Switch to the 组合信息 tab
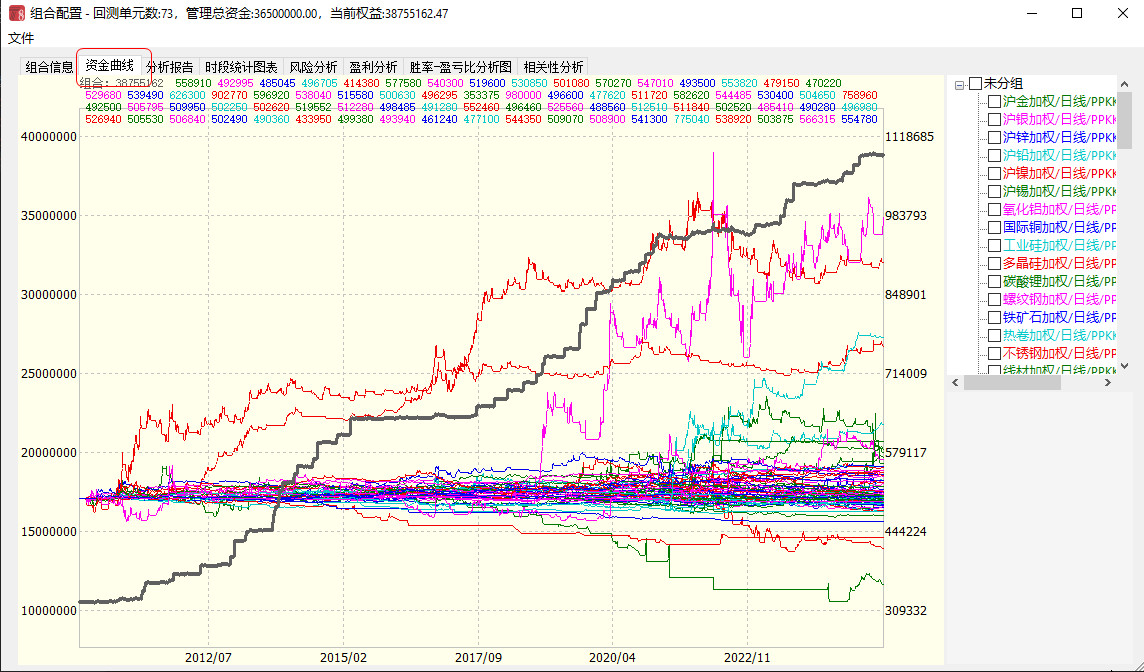 pos(49,67)
